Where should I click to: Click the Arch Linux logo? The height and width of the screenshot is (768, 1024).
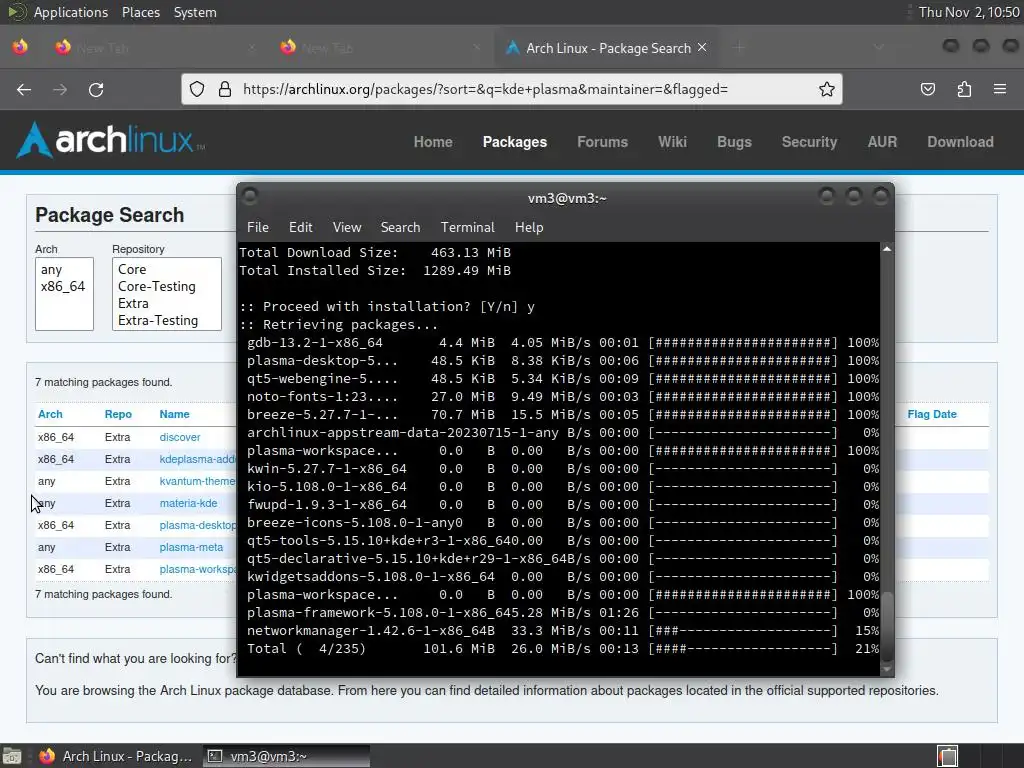[110, 140]
